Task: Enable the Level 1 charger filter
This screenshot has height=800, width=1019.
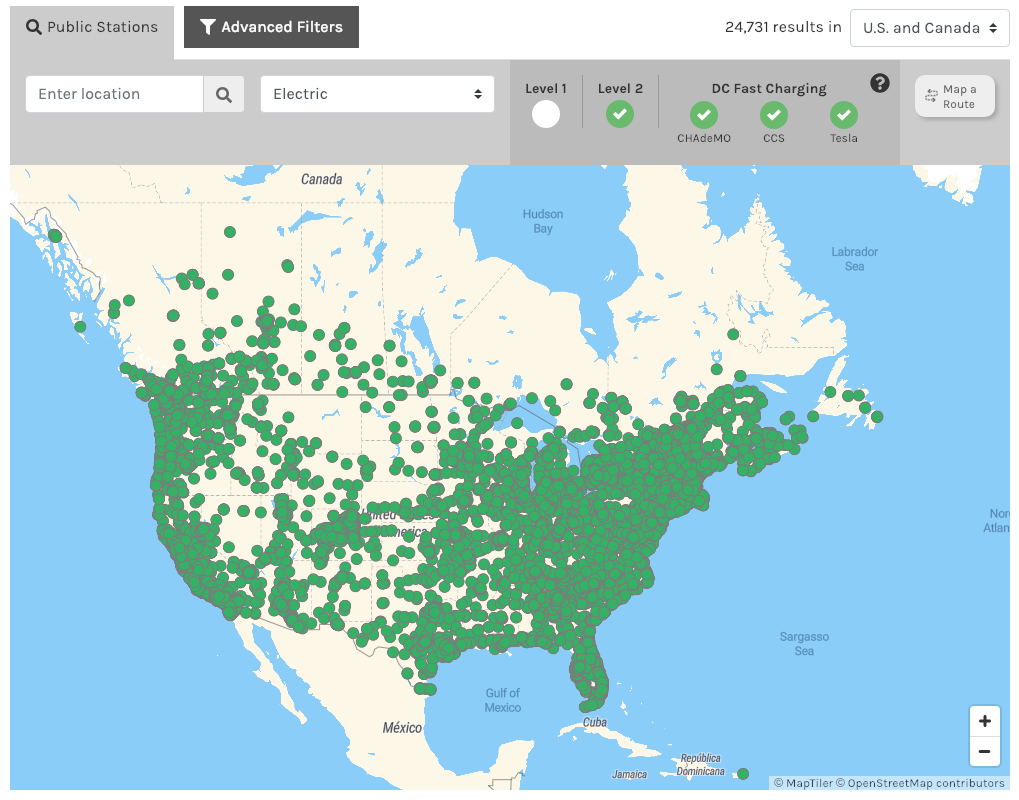Action: (546, 114)
